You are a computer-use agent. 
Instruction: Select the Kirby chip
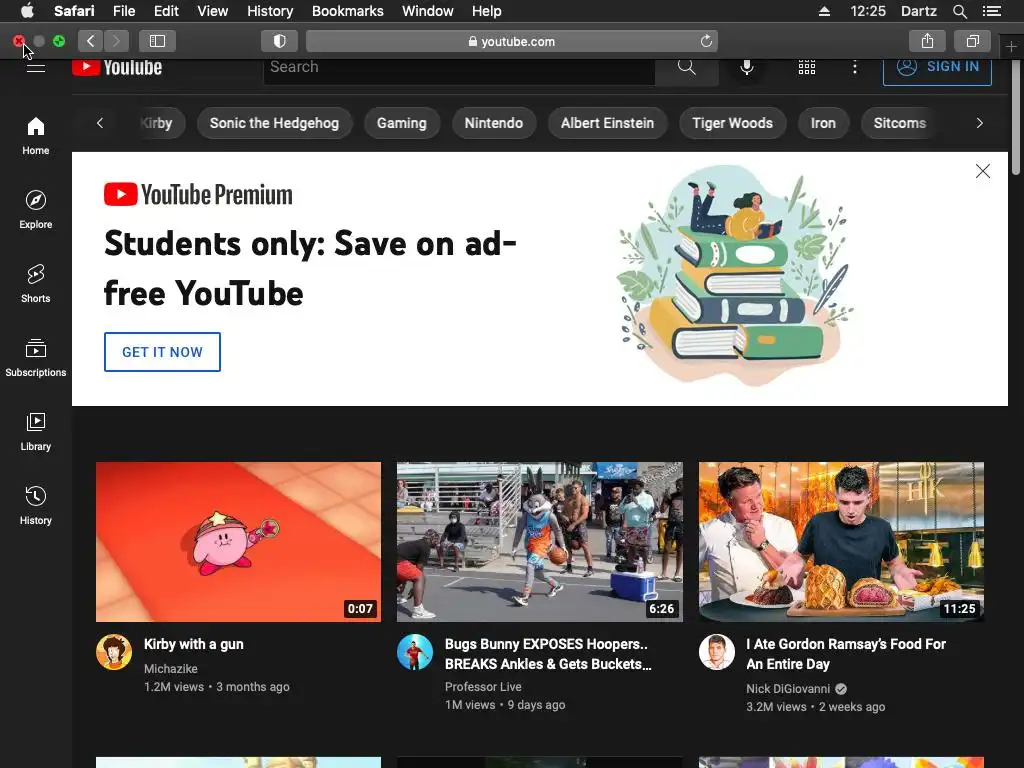[x=159, y=123]
